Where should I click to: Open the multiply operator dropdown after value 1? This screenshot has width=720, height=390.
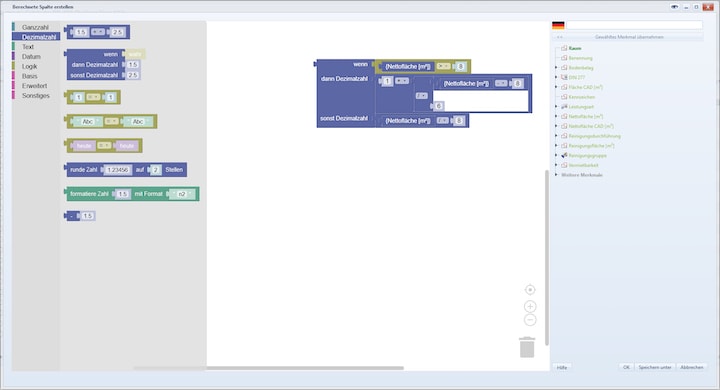402,81
